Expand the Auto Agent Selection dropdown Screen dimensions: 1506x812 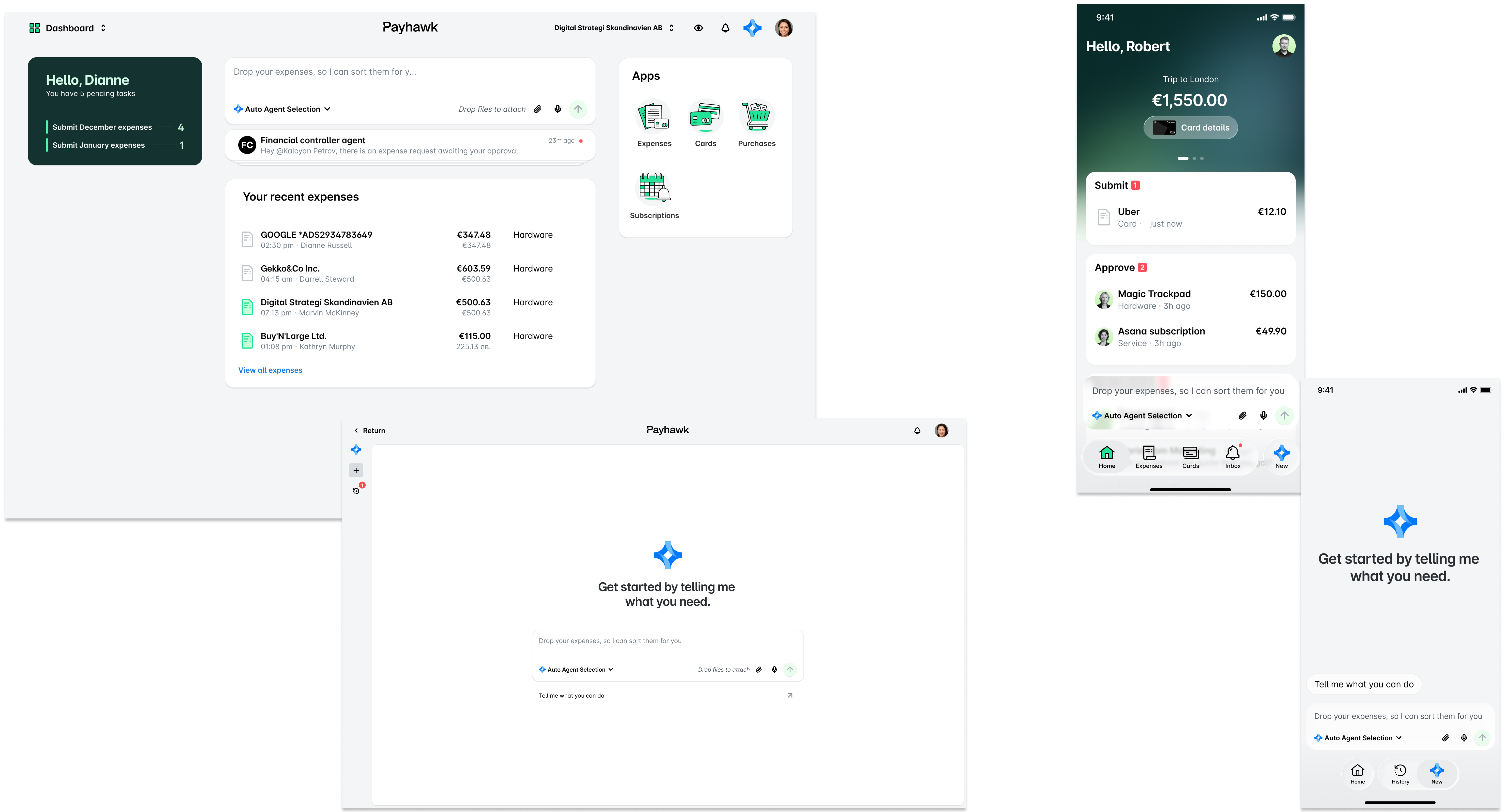(282, 109)
